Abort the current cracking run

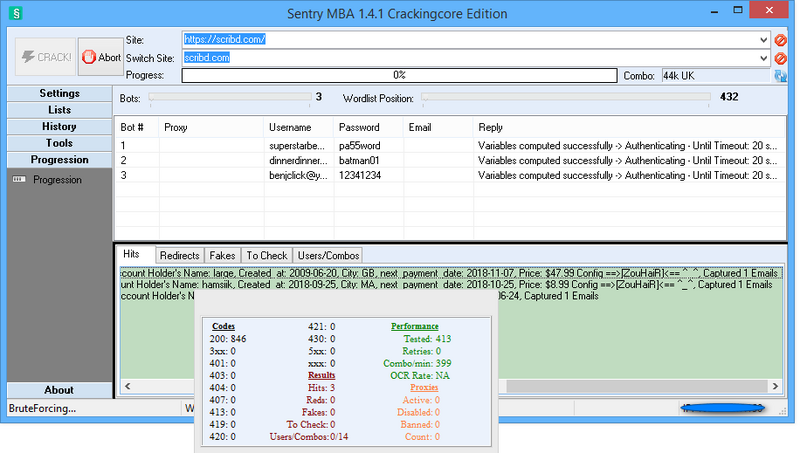tap(102, 57)
